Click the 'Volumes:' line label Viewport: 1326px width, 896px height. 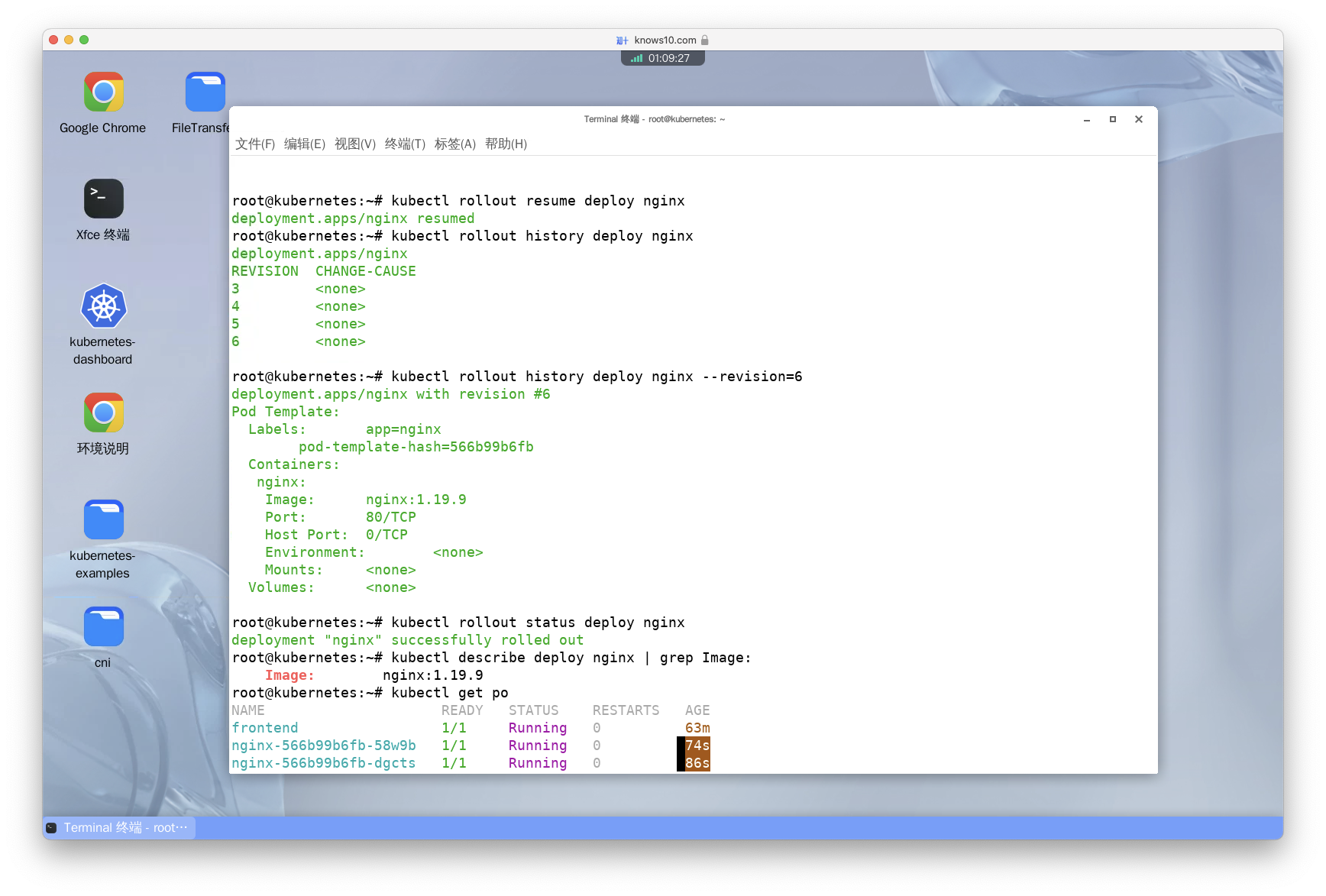tap(281, 587)
